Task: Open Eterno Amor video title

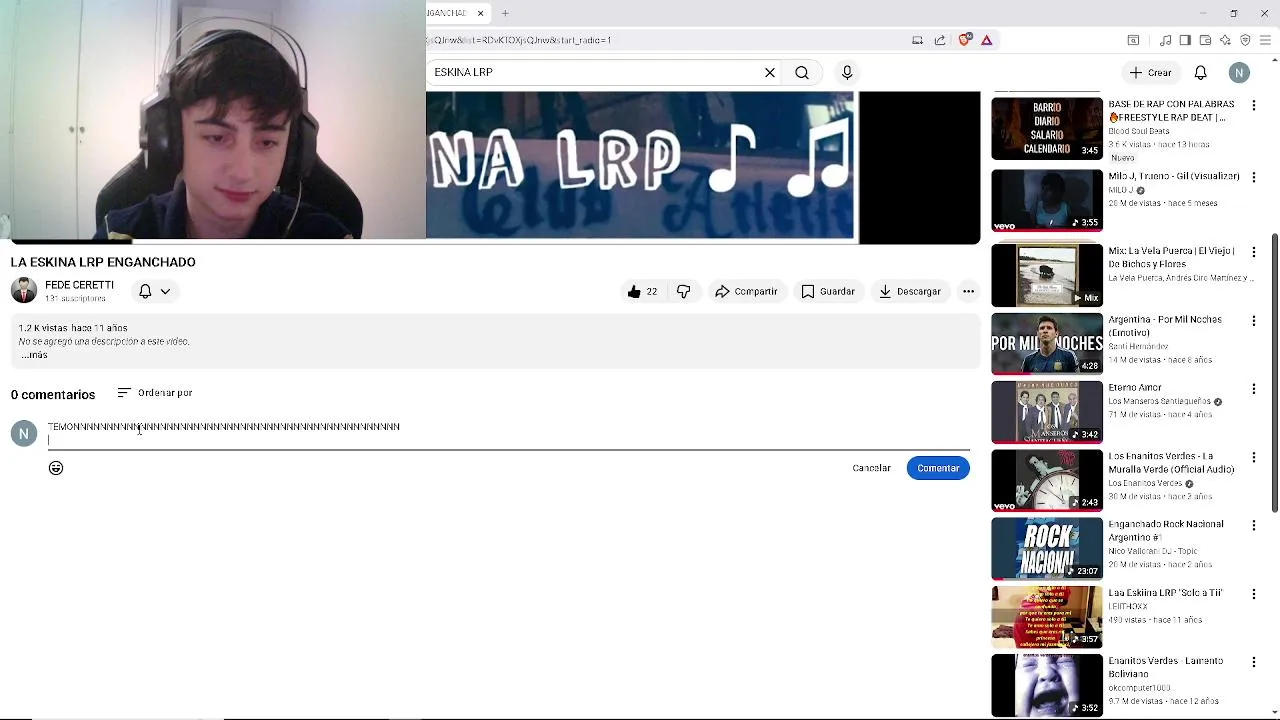Action: tap(1135, 387)
